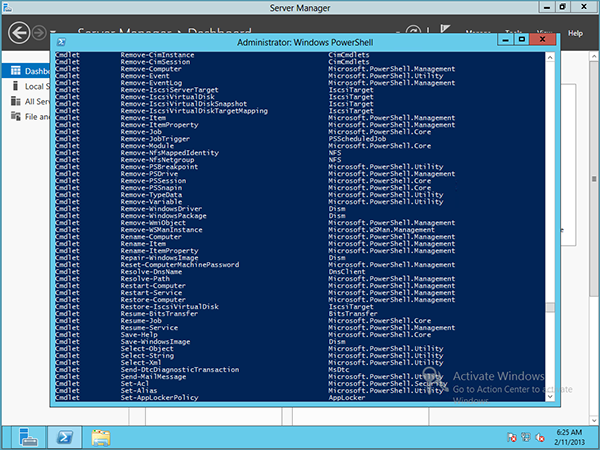Maximize the PowerShell window

(522, 39)
